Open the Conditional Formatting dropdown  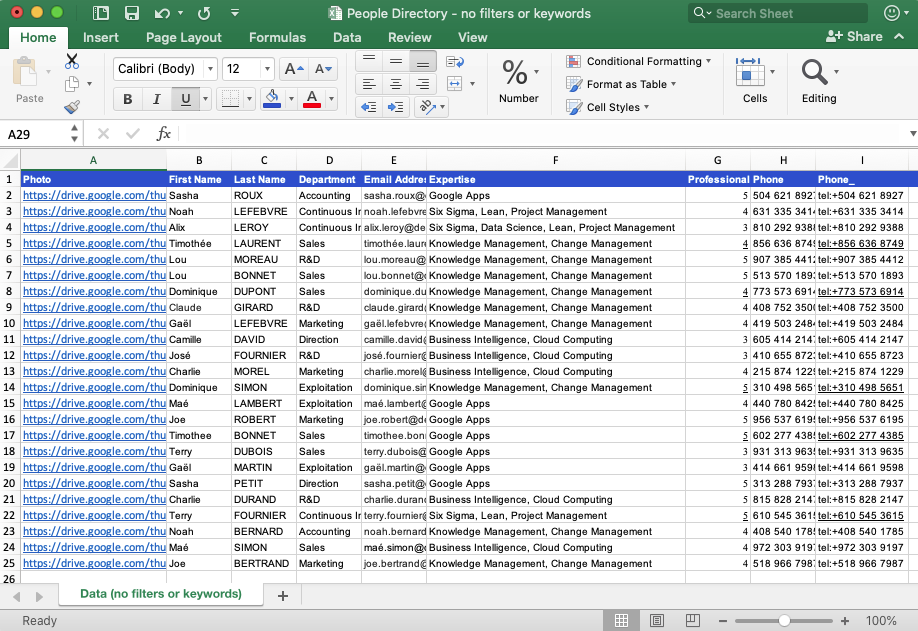[638, 61]
